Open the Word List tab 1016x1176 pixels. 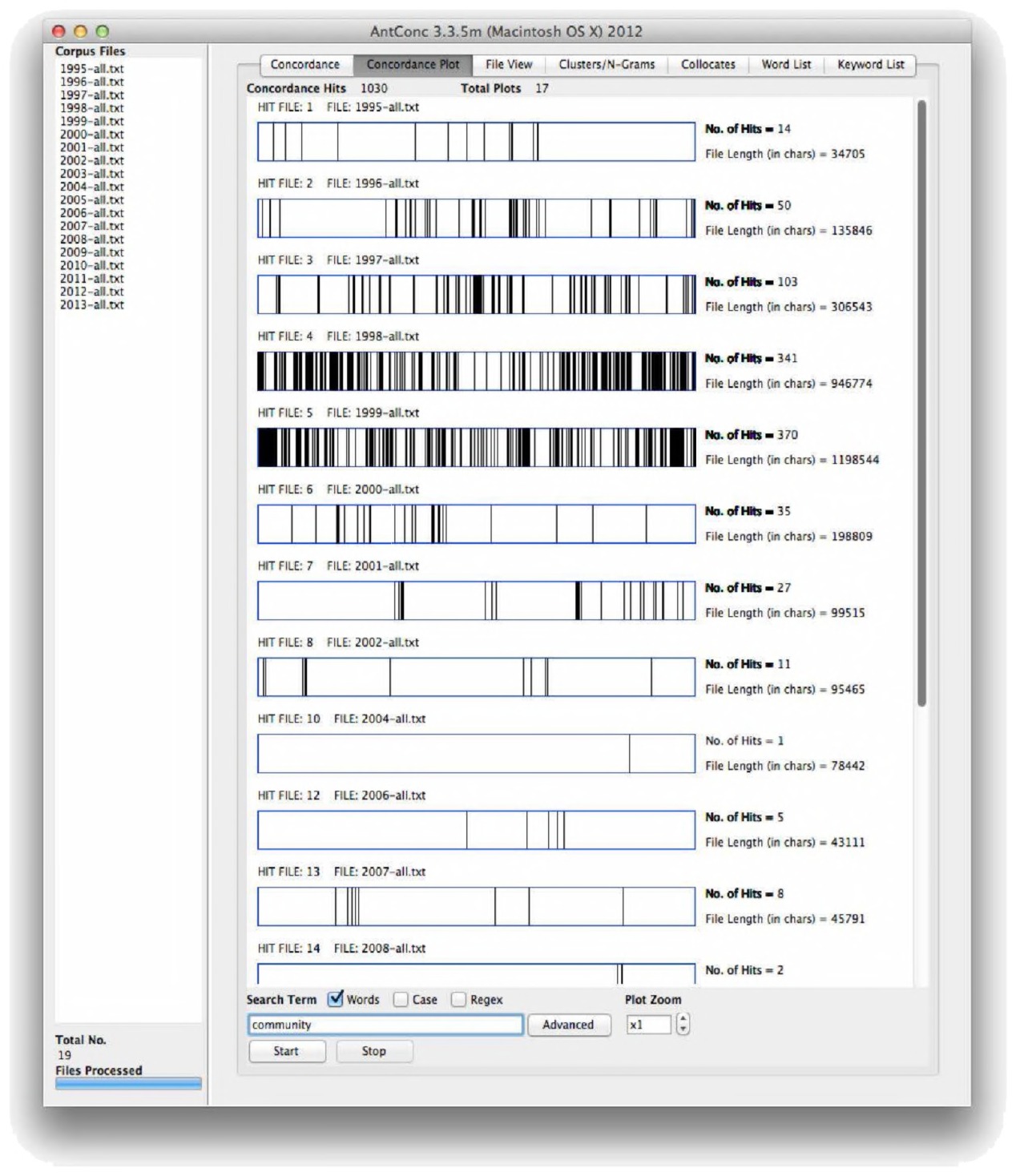point(786,65)
